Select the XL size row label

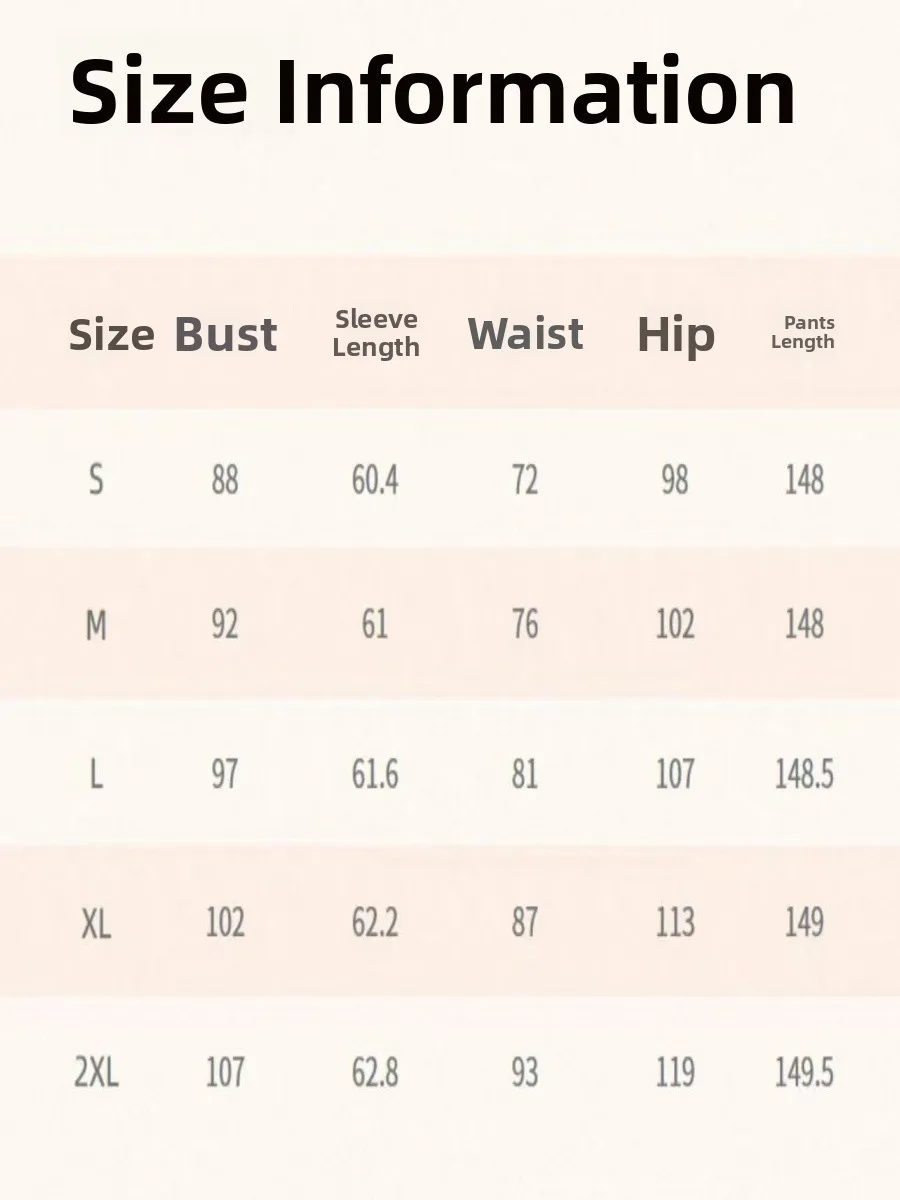96,923
